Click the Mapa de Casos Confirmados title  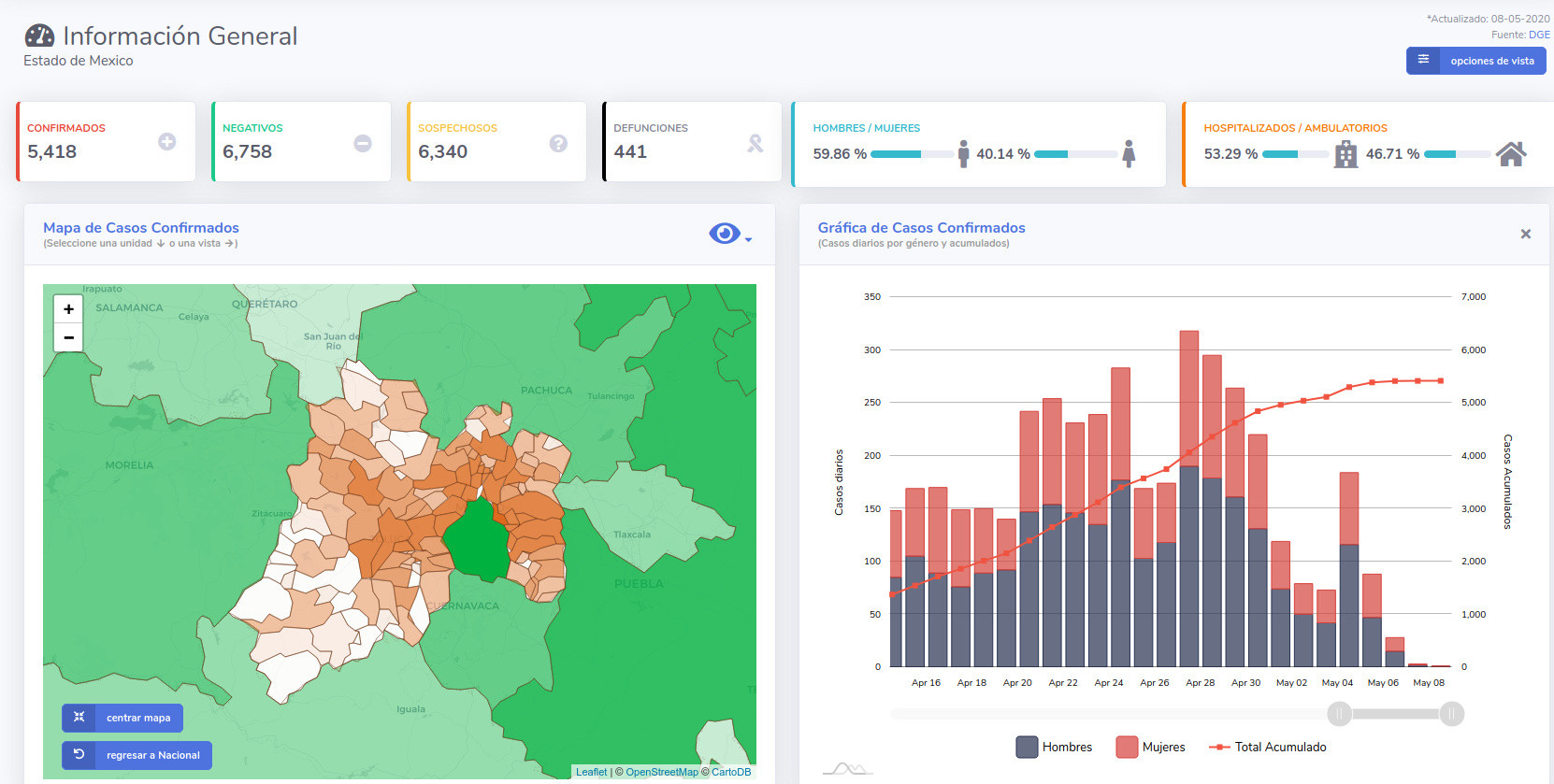point(141,227)
